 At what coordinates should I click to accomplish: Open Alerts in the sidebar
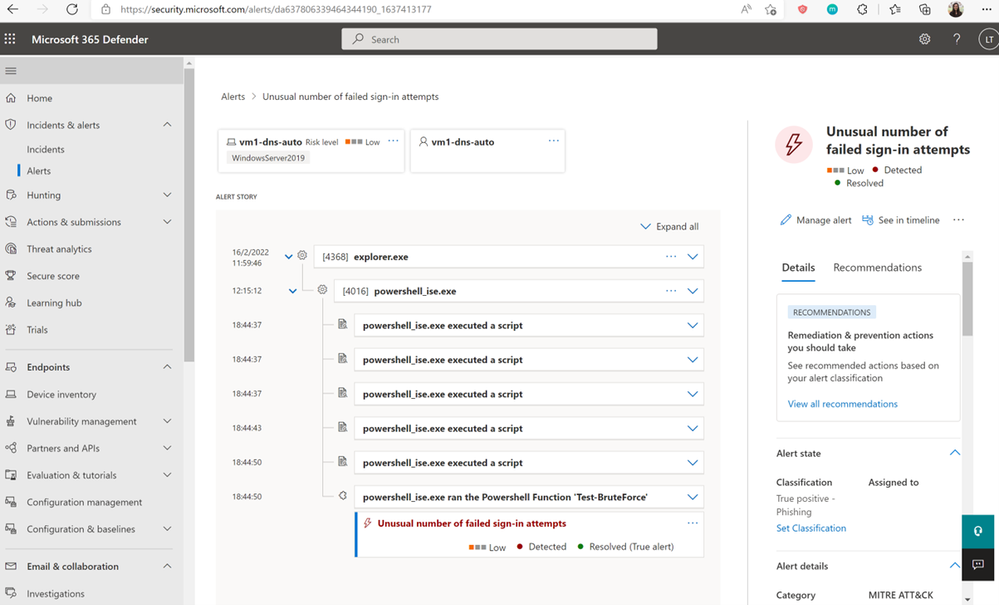tap(39, 171)
